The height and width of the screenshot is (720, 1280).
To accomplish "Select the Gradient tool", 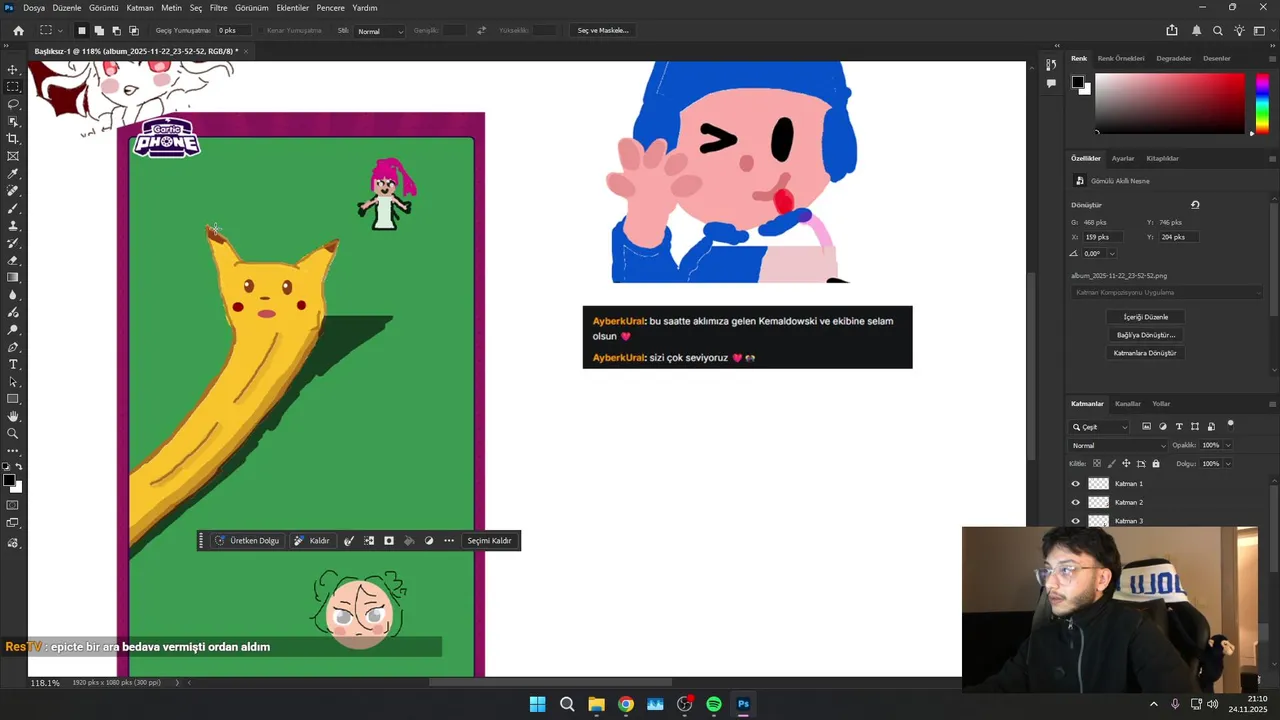I will click(13, 277).
